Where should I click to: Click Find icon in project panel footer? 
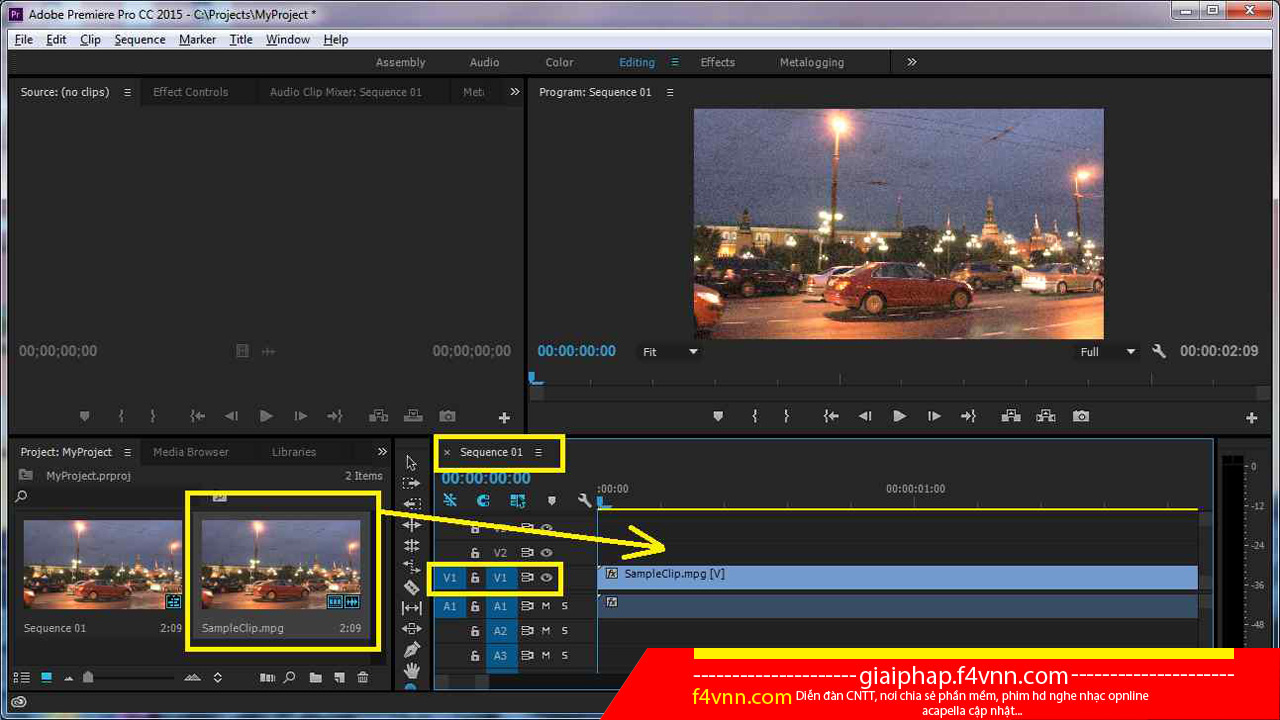coord(290,677)
